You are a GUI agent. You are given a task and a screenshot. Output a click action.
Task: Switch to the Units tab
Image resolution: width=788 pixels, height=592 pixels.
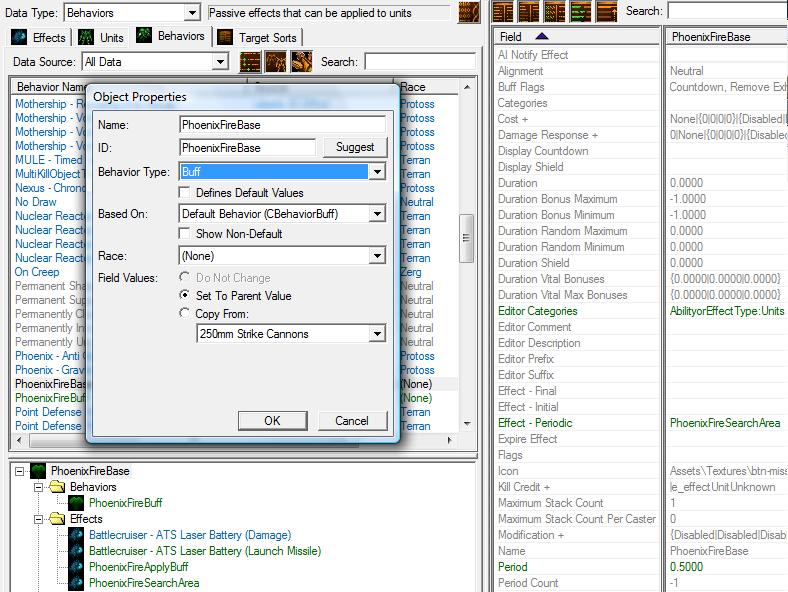[x=103, y=38]
